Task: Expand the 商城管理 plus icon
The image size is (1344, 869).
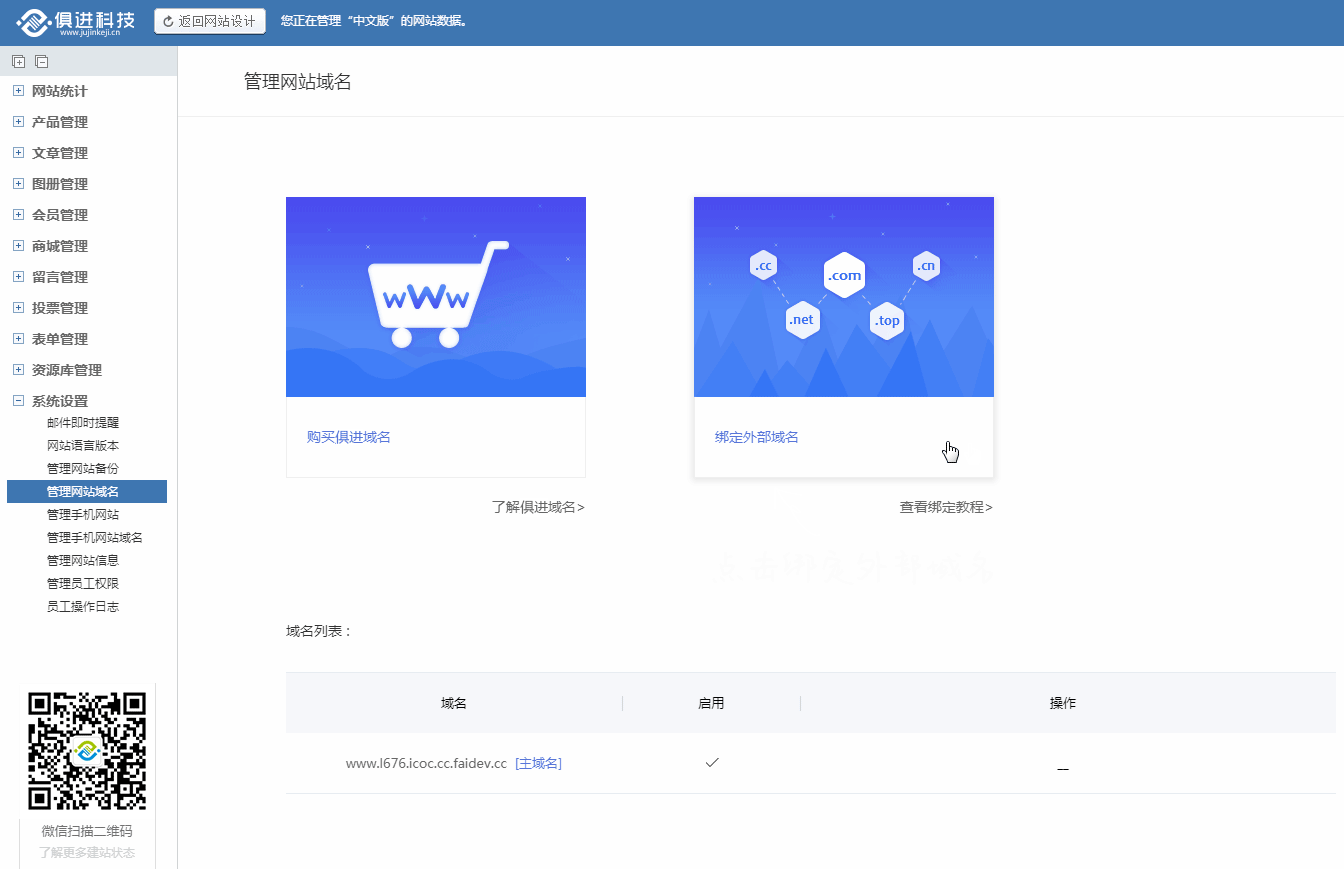Action: [18, 246]
